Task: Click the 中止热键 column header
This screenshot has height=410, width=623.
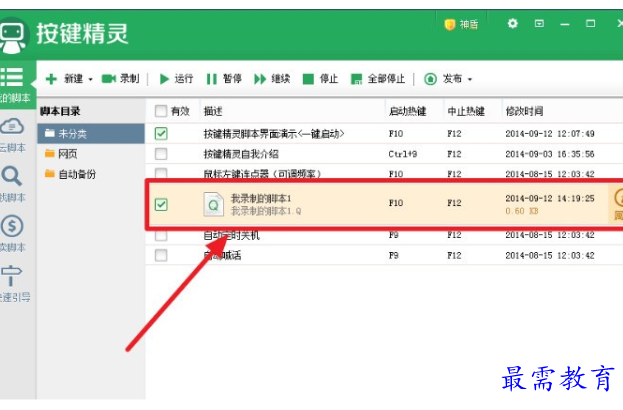Action: pyautogui.click(x=466, y=111)
